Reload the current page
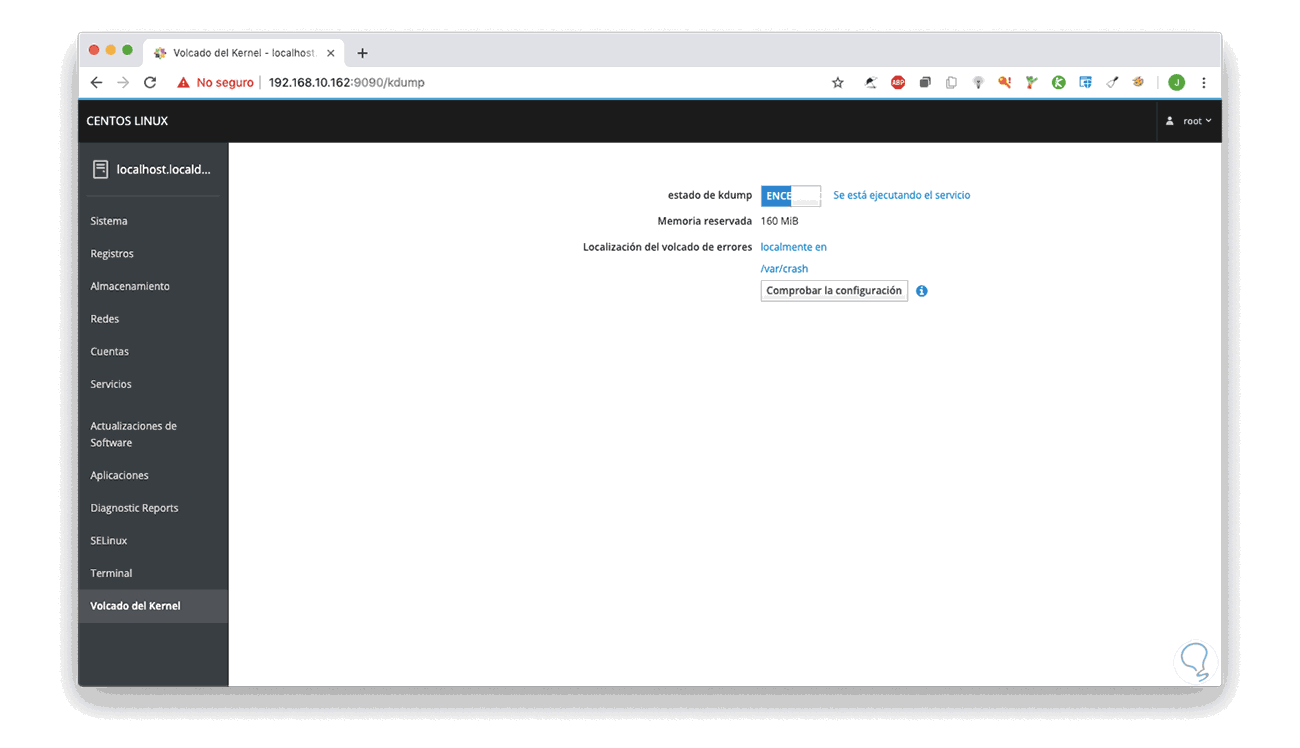 (x=150, y=83)
